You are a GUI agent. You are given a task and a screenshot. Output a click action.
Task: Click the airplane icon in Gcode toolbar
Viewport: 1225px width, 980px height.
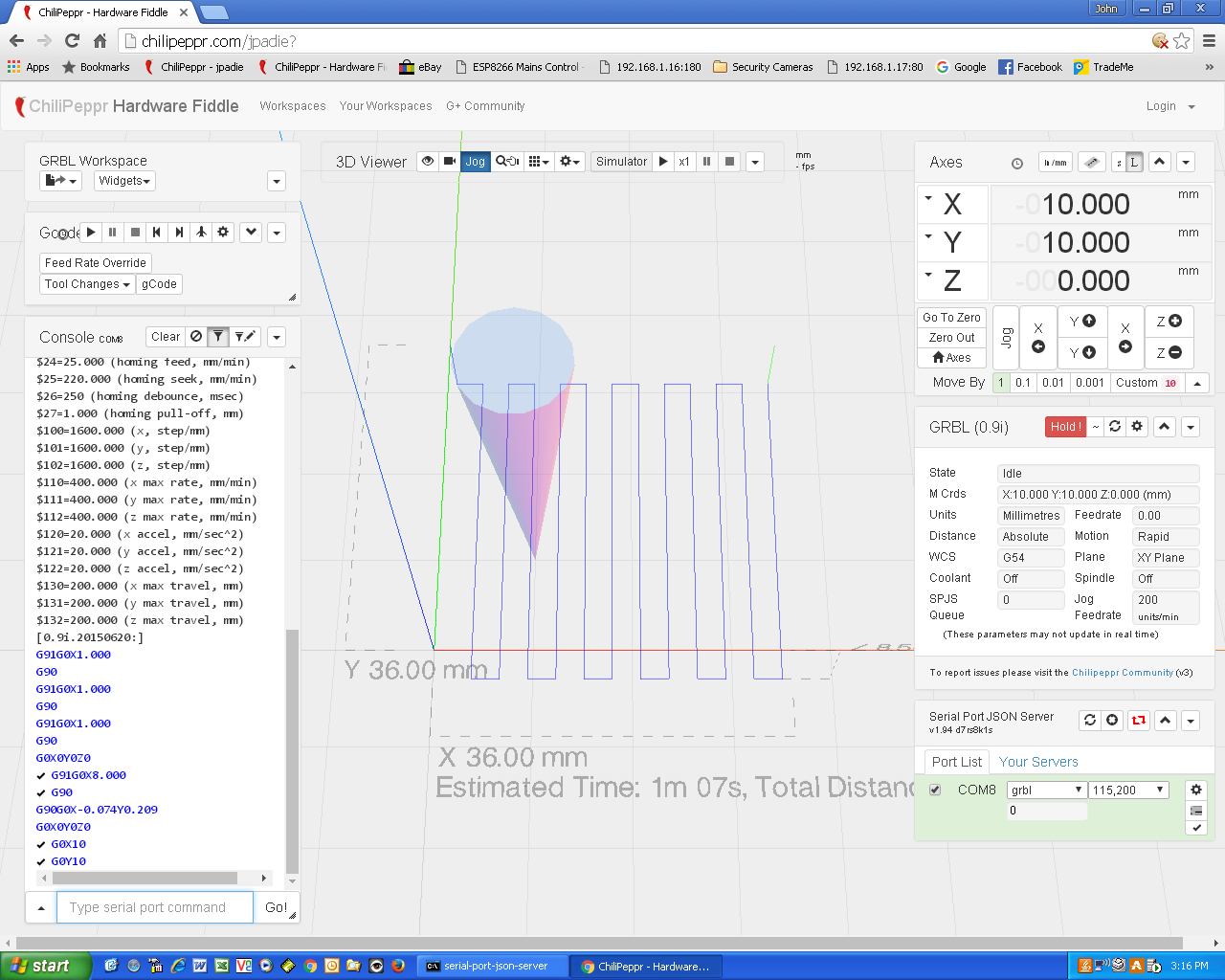pyautogui.click(x=201, y=232)
